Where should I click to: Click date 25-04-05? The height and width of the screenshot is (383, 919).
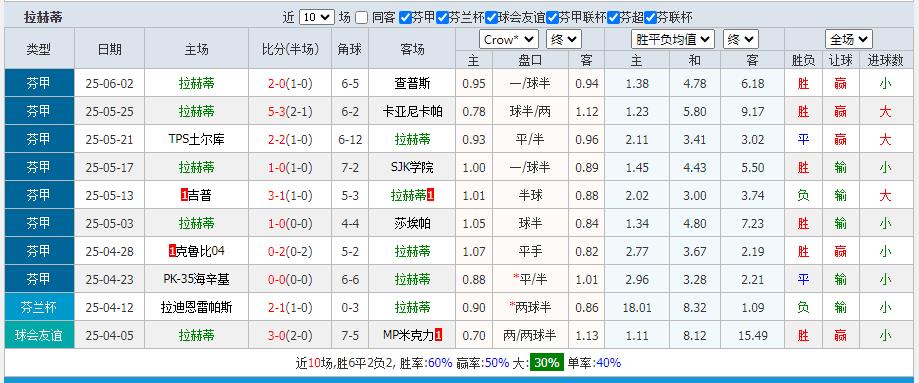110,335
